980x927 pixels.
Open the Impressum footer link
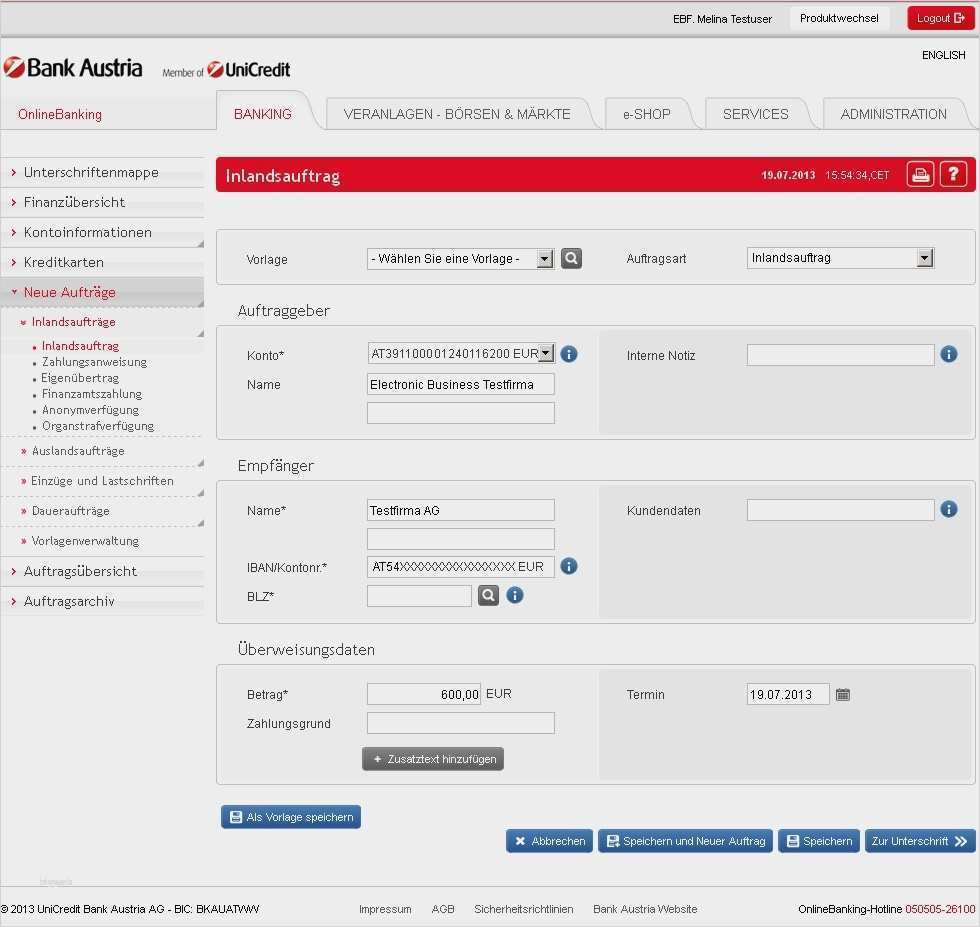click(385, 909)
